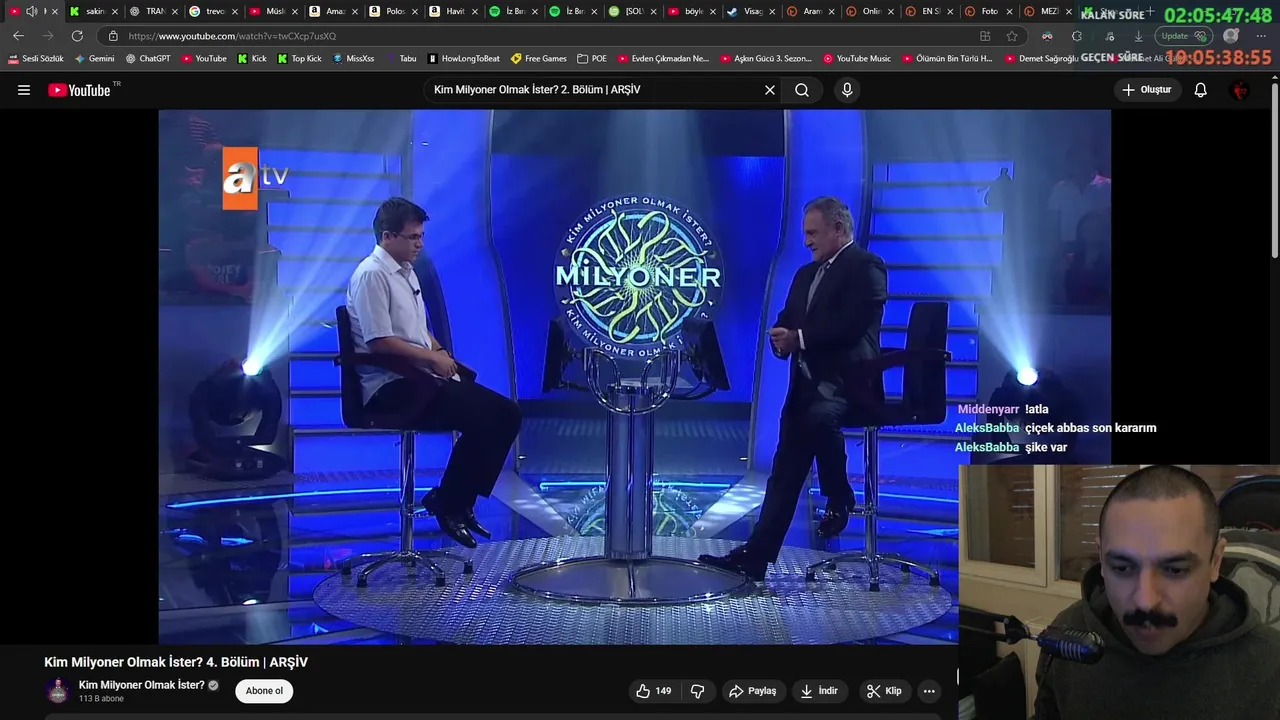Image resolution: width=1280 pixels, height=720 pixels.
Task: Submit search with magnifier button
Action: click(x=802, y=90)
